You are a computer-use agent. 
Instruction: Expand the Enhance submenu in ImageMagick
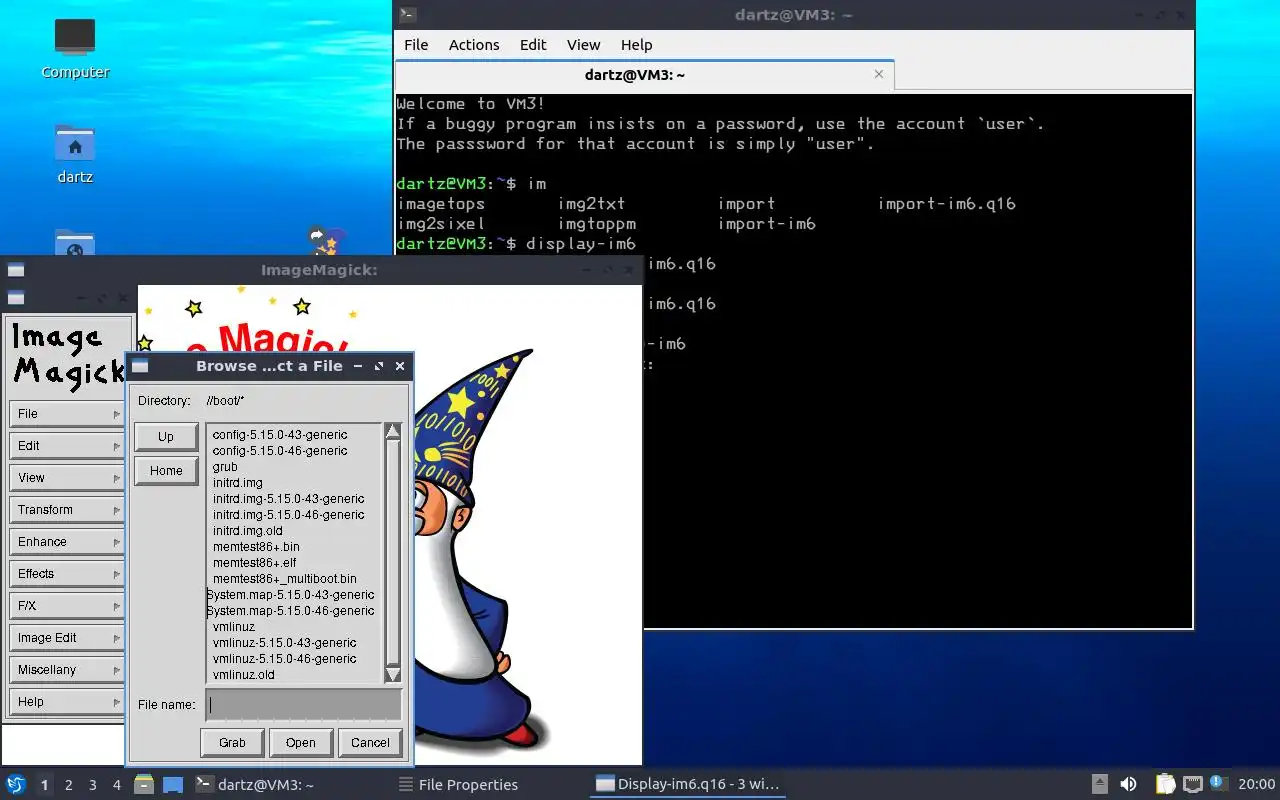pyautogui.click(x=66, y=542)
